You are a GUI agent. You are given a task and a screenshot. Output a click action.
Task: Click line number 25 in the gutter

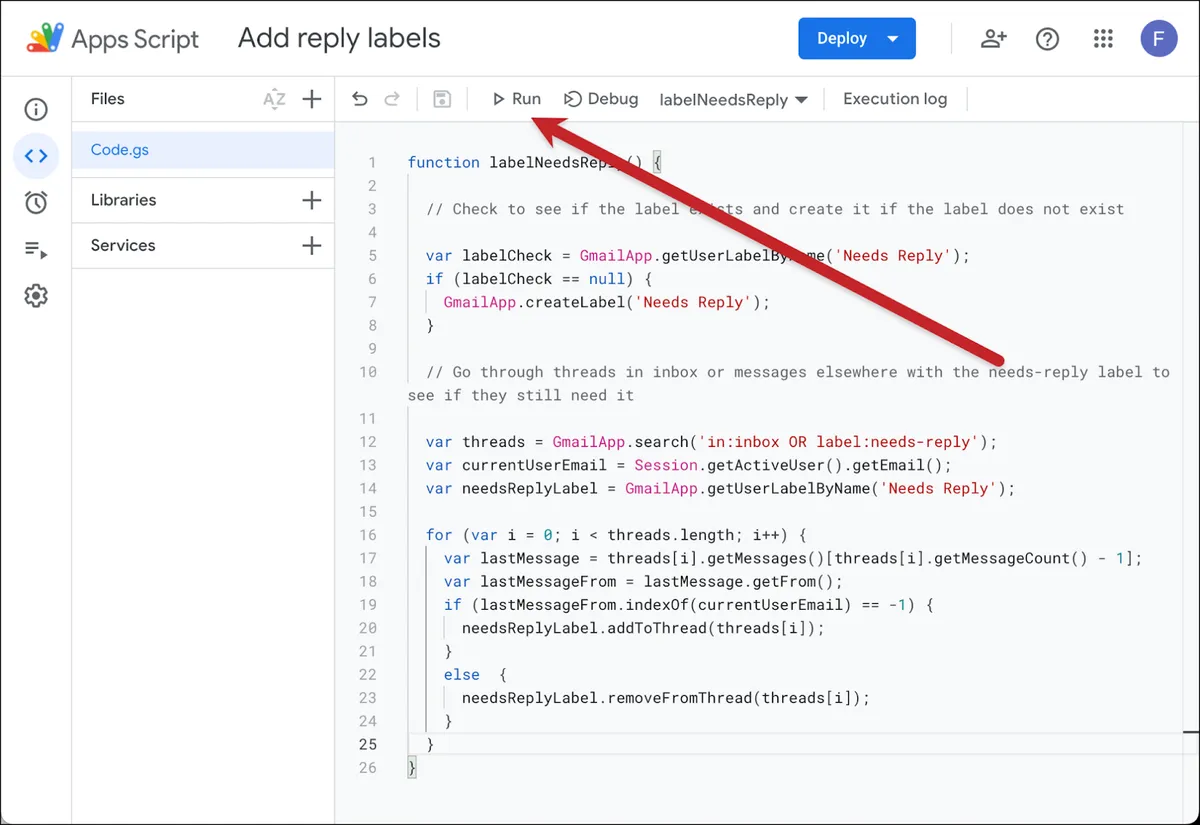[368, 744]
